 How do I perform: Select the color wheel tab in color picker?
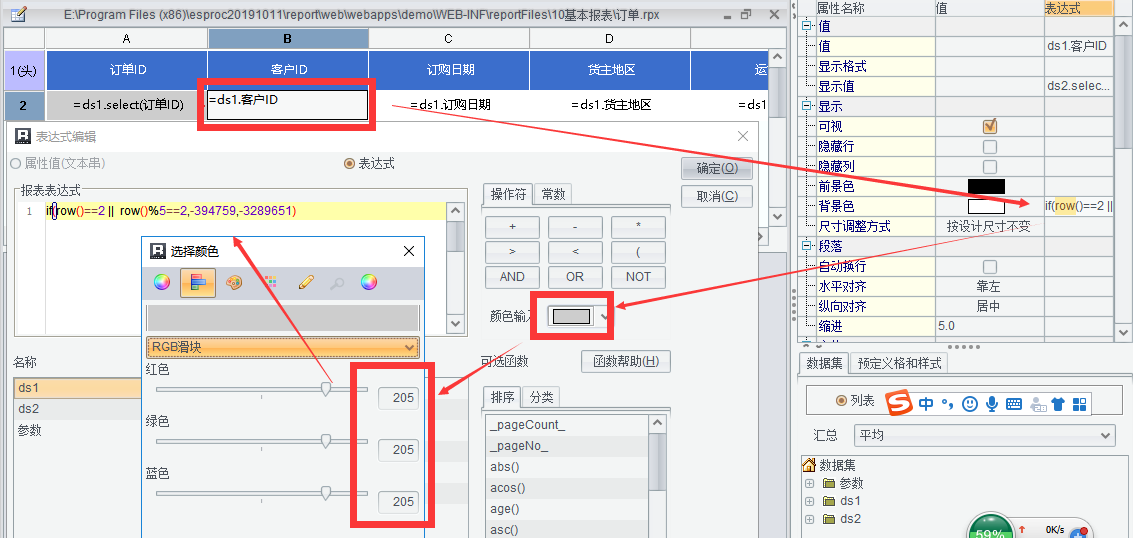(162, 282)
